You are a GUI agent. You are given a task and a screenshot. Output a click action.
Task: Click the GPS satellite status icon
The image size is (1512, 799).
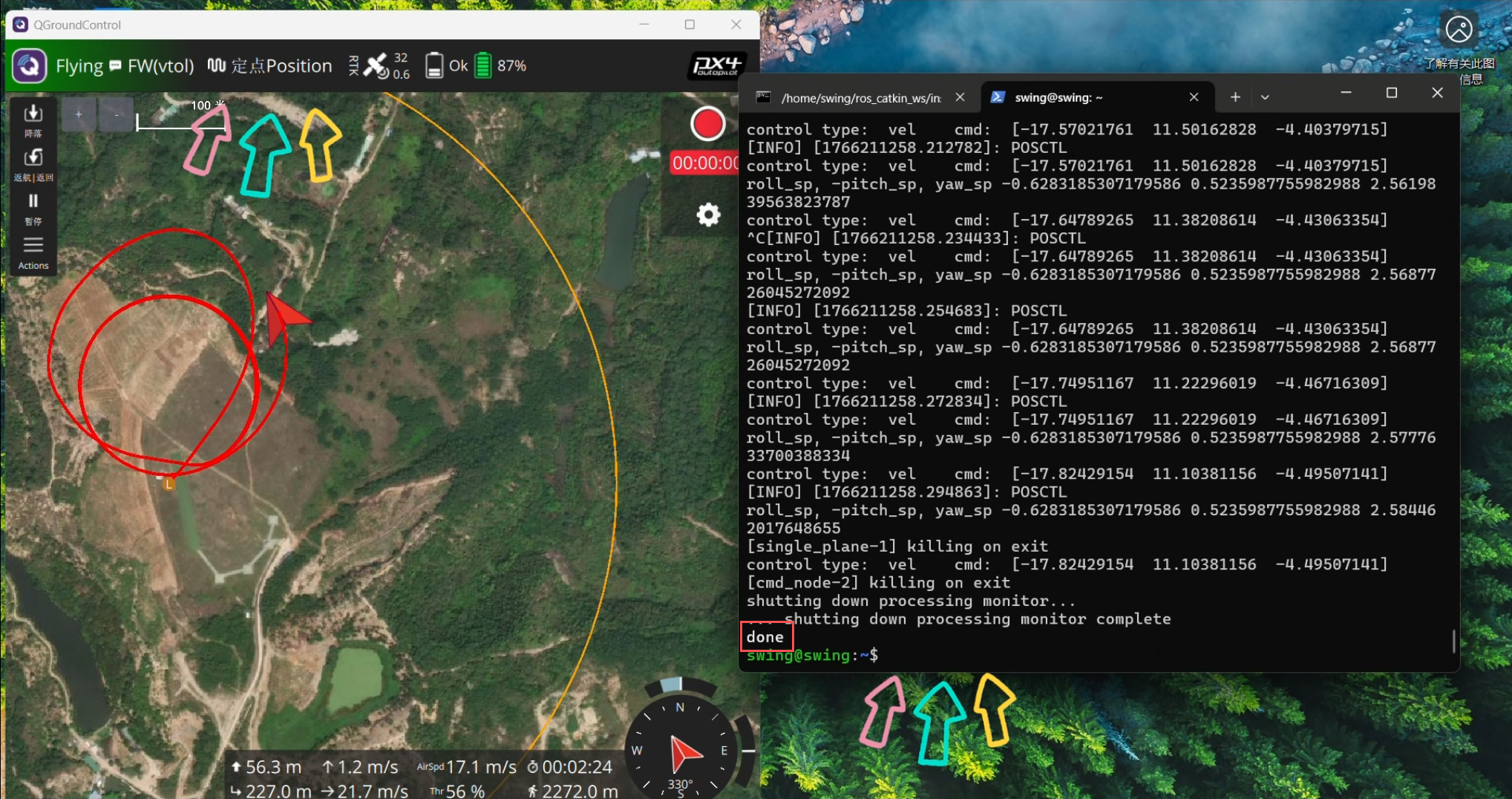(x=376, y=65)
